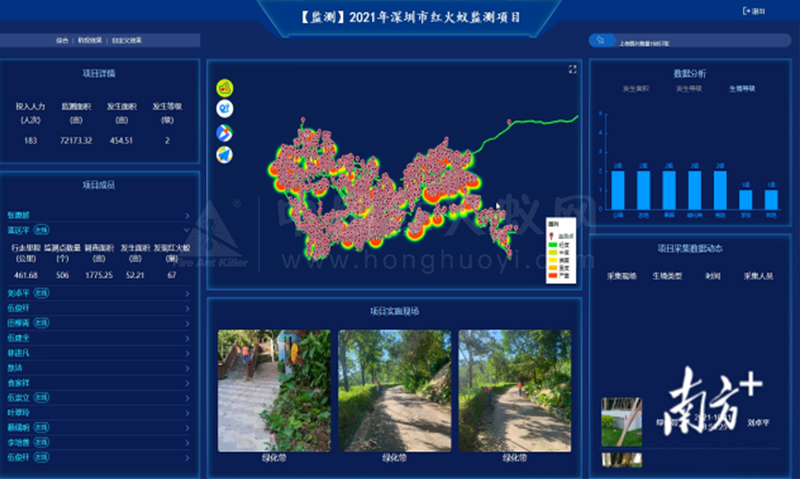
Task: Click the white circular map tool icon
Action: click(x=224, y=109)
